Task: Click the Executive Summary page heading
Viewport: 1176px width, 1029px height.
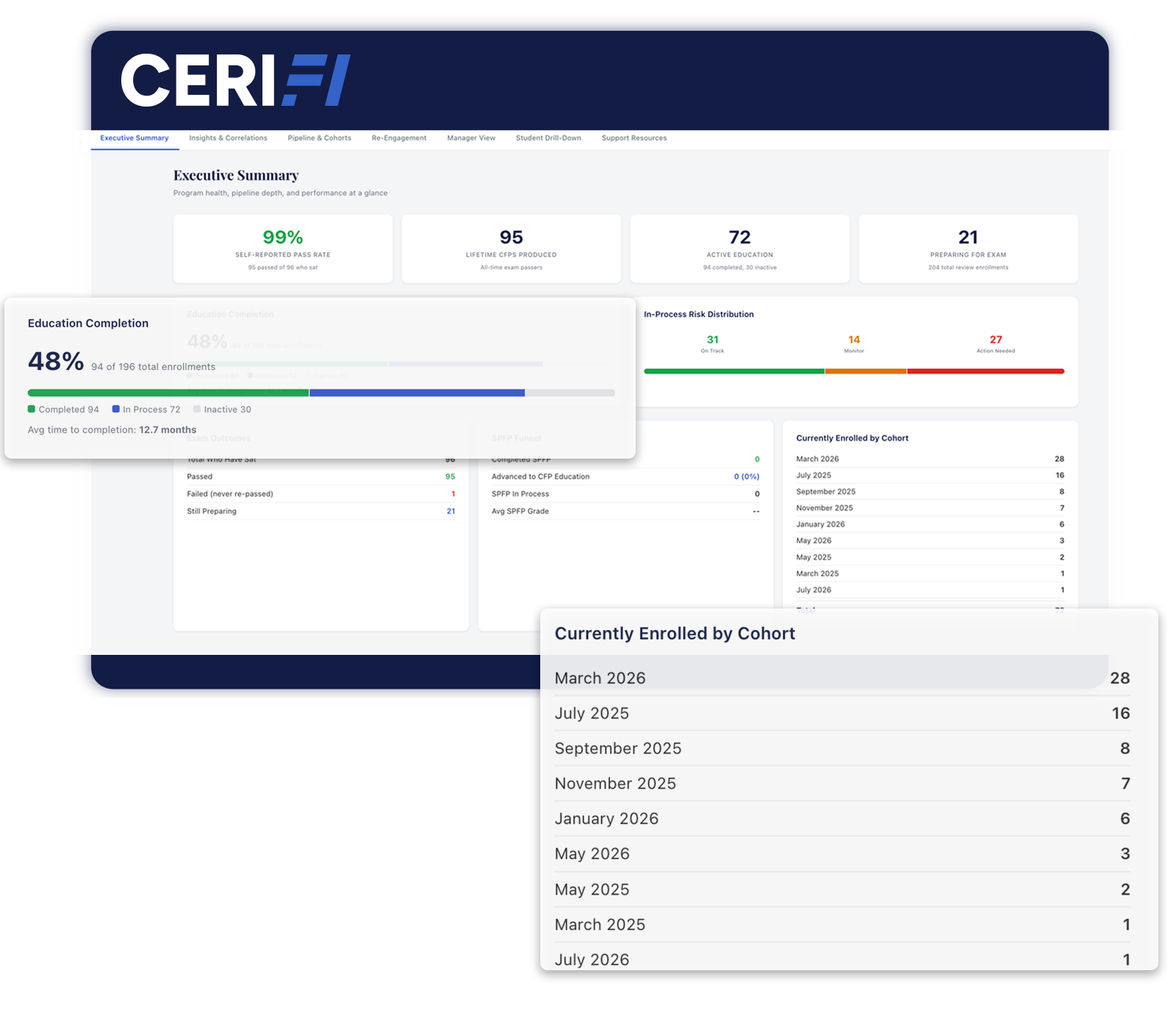Action: [x=236, y=176]
